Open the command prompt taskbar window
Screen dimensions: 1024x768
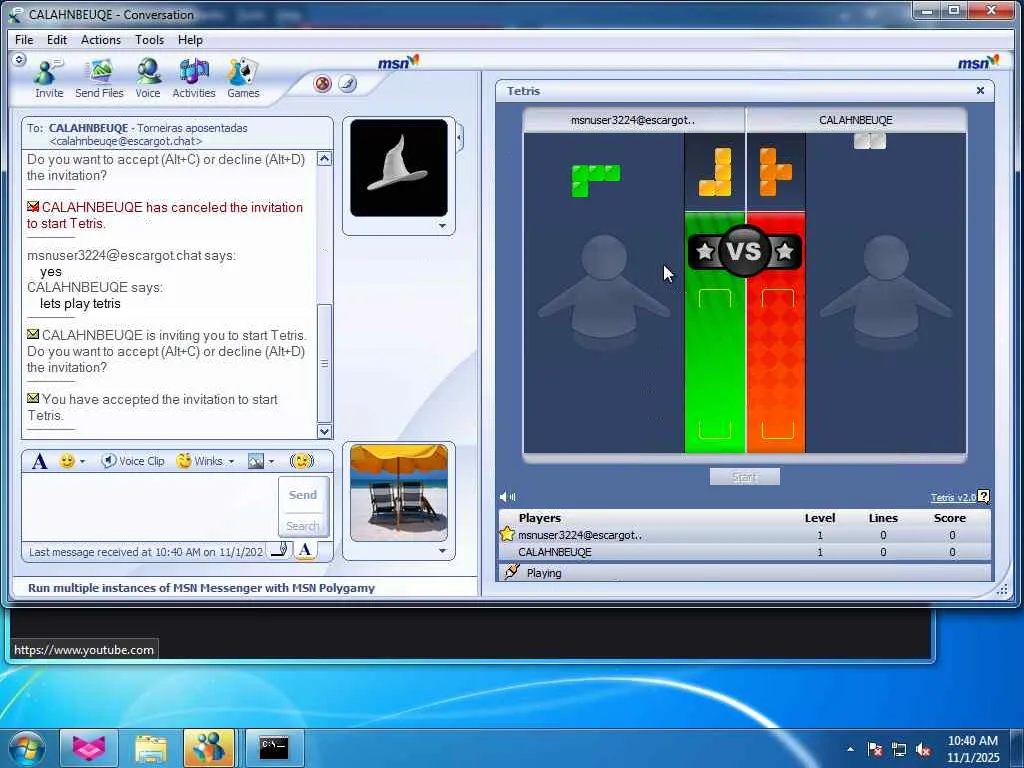click(274, 748)
